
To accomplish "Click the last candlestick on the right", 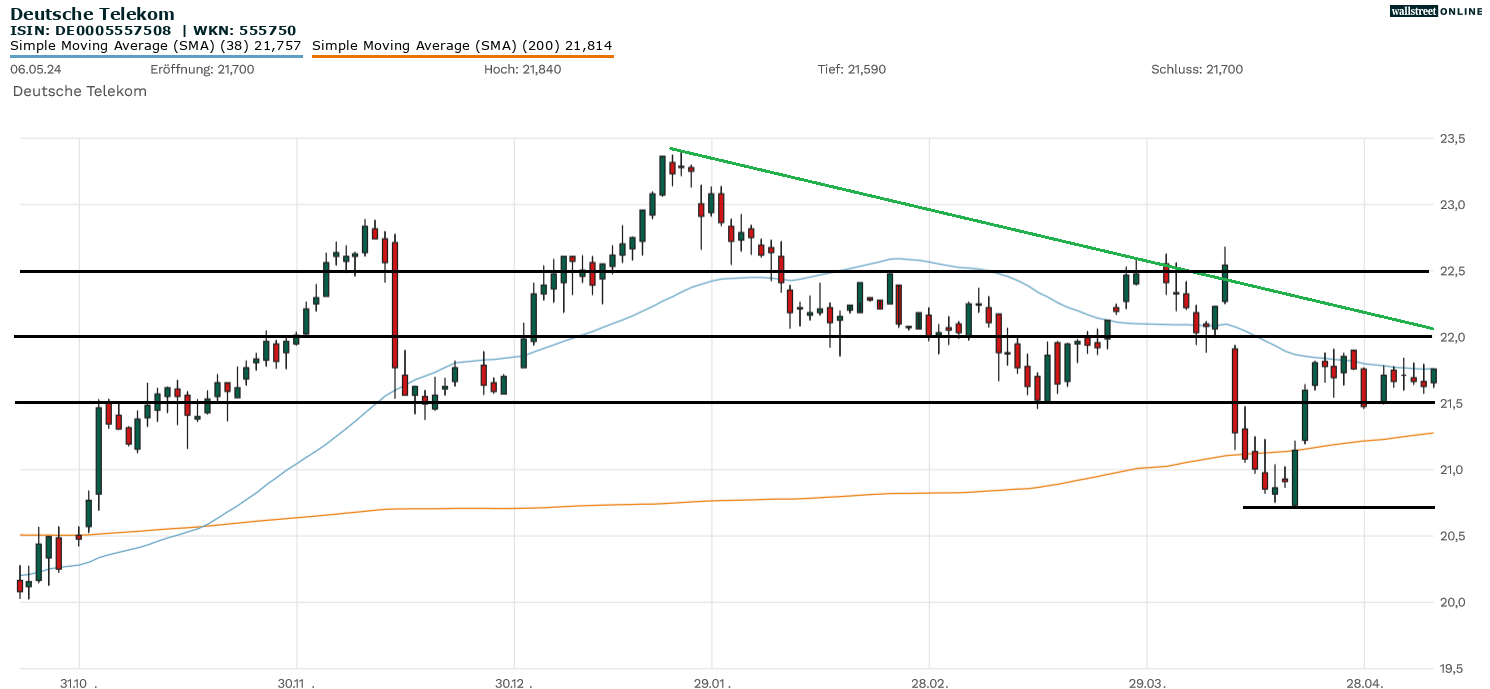I will 1434,376.
